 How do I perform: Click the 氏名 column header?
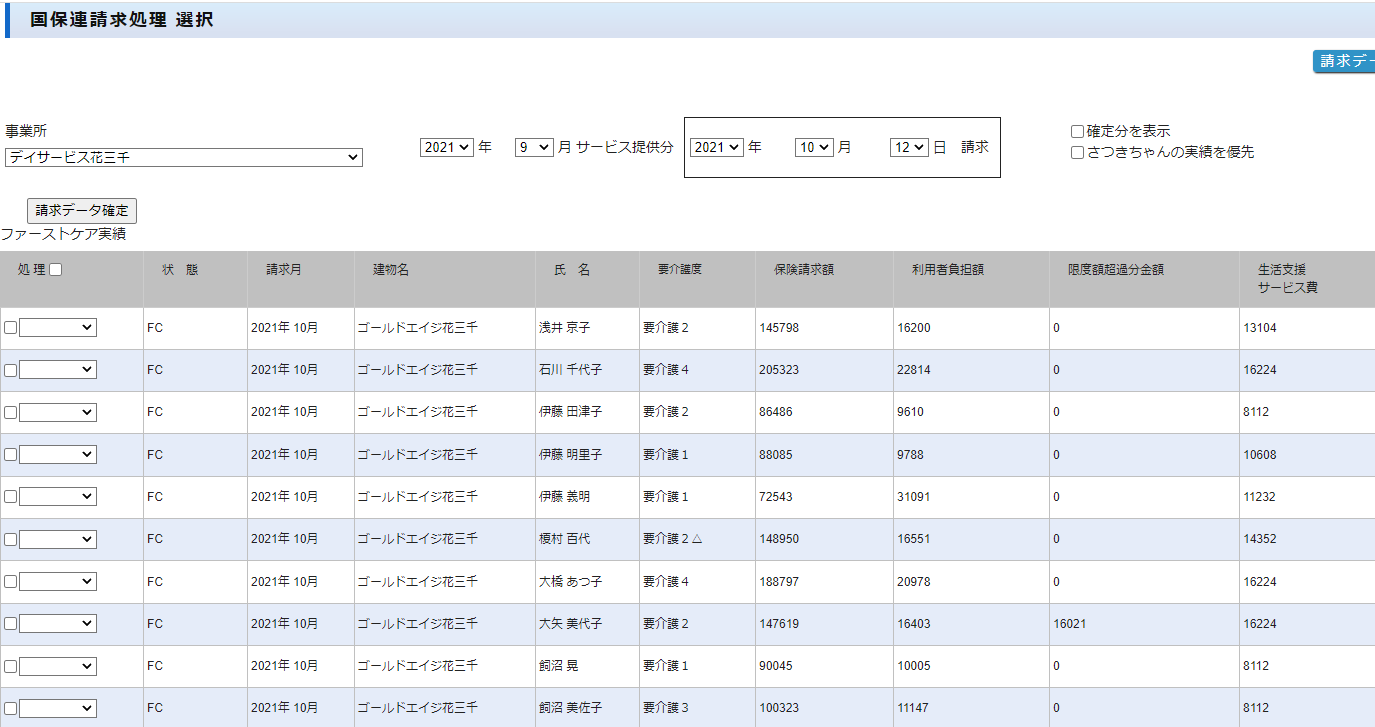[572, 270]
